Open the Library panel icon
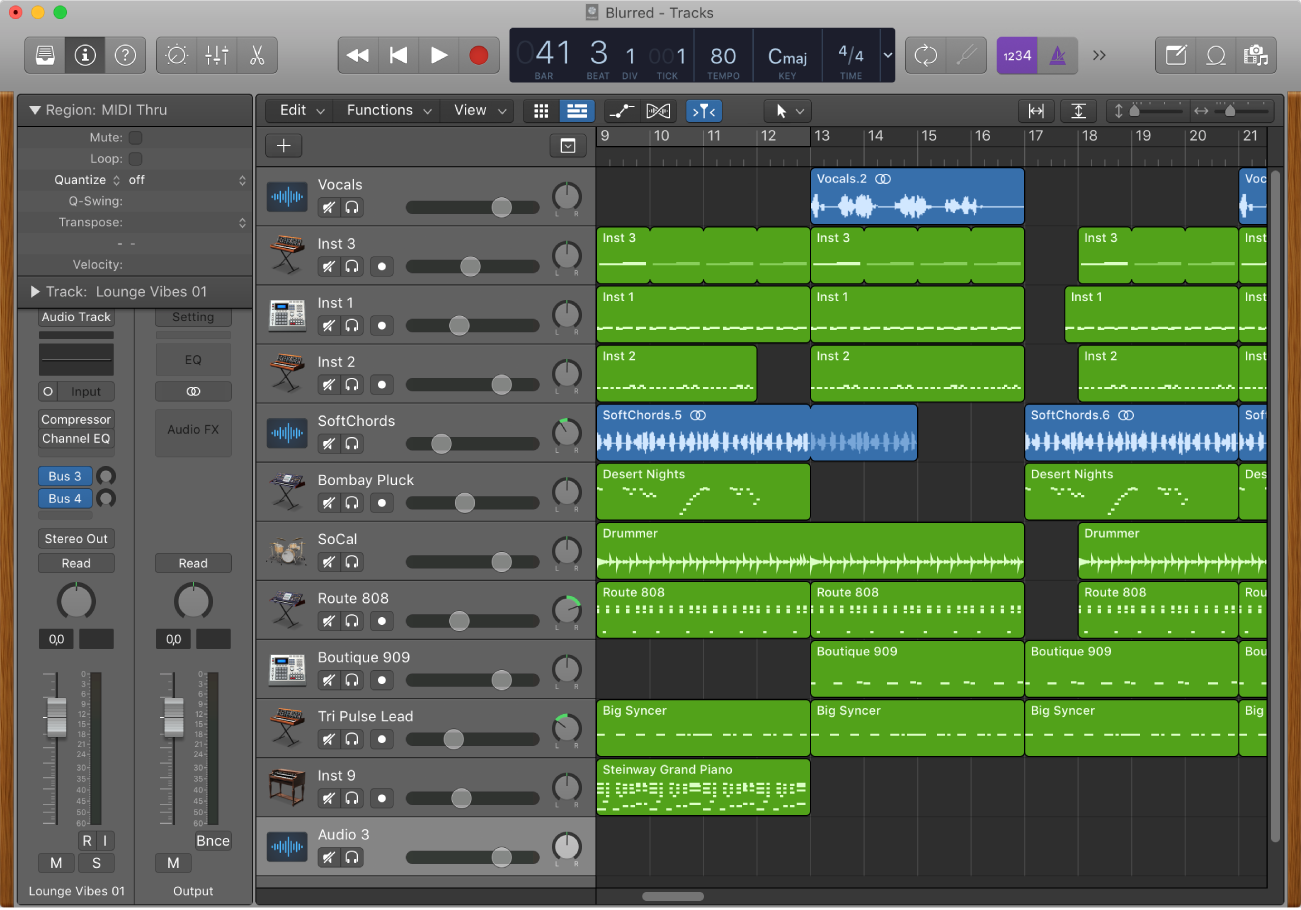 coord(44,55)
